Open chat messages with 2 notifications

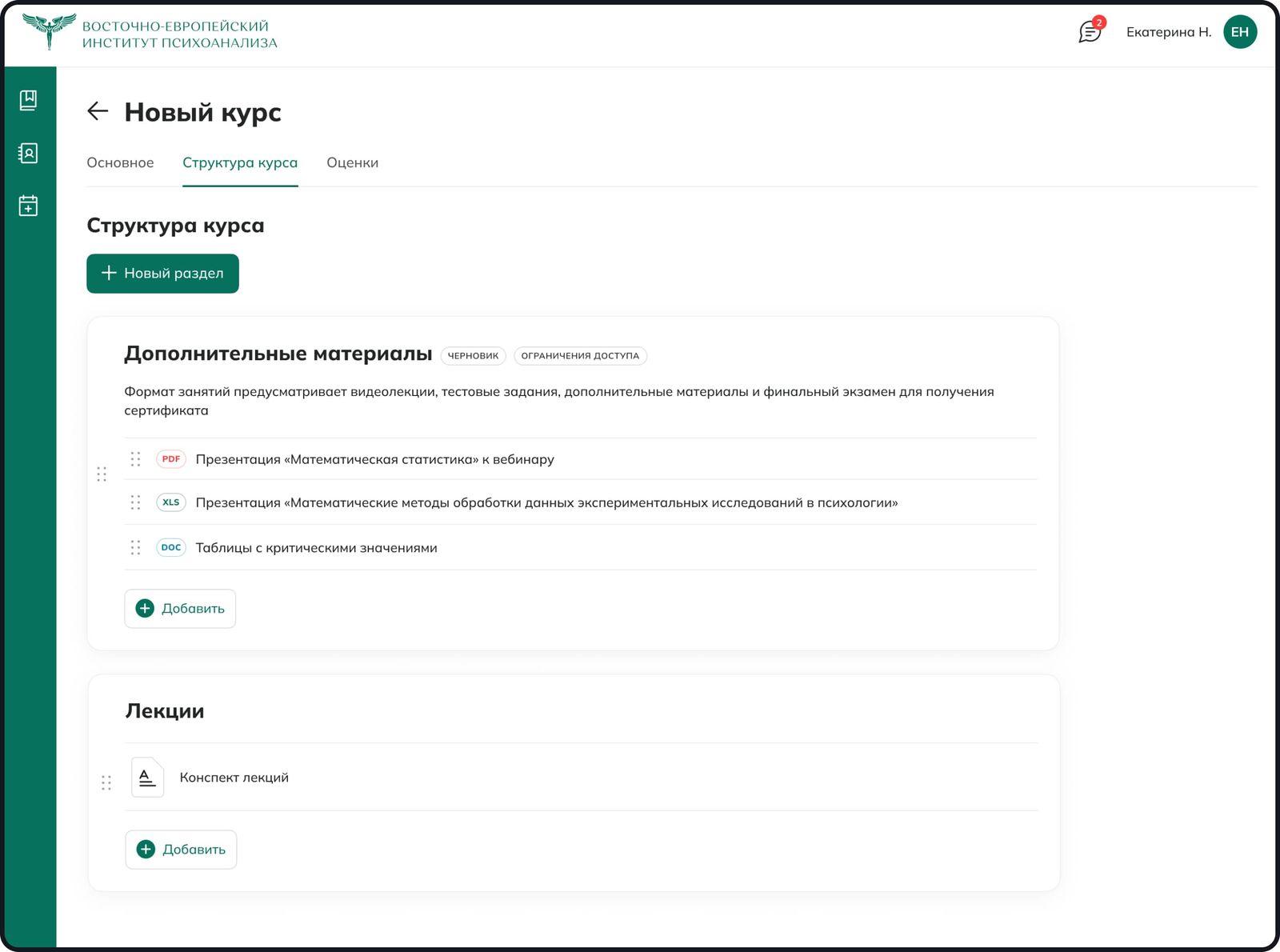1089,33
